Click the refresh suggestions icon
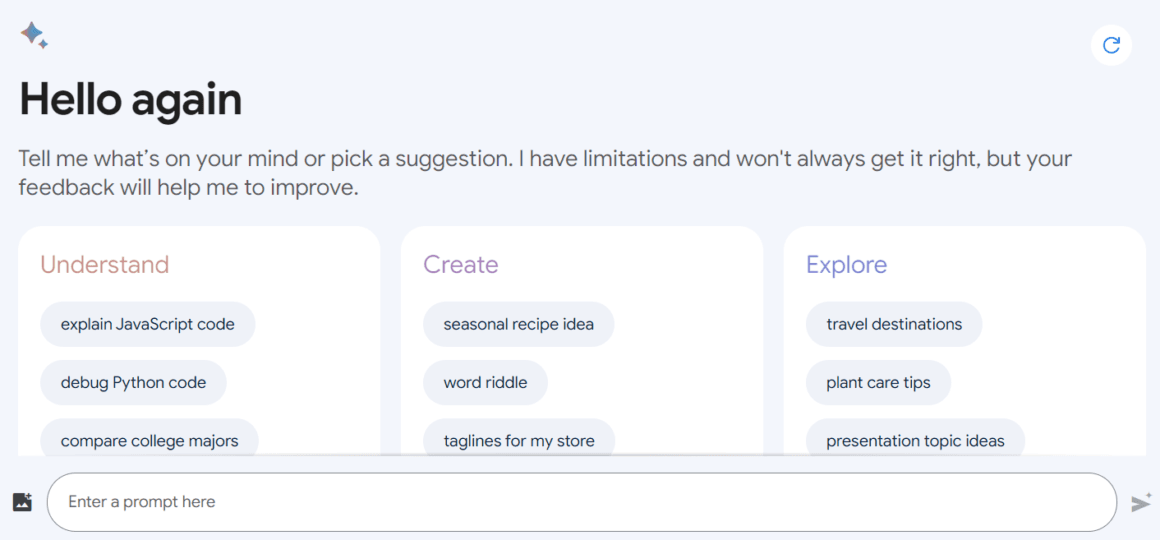This screenshot has width=1160, height=540. 1111,46
